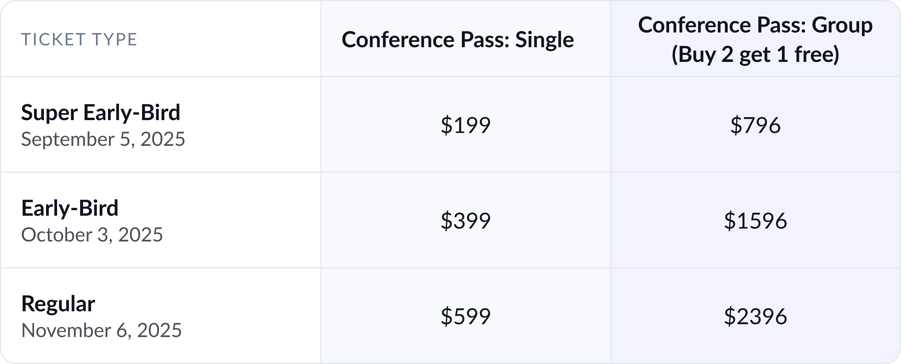
Task: Click the Early-Bird row first cell
Action: [160, 220]
